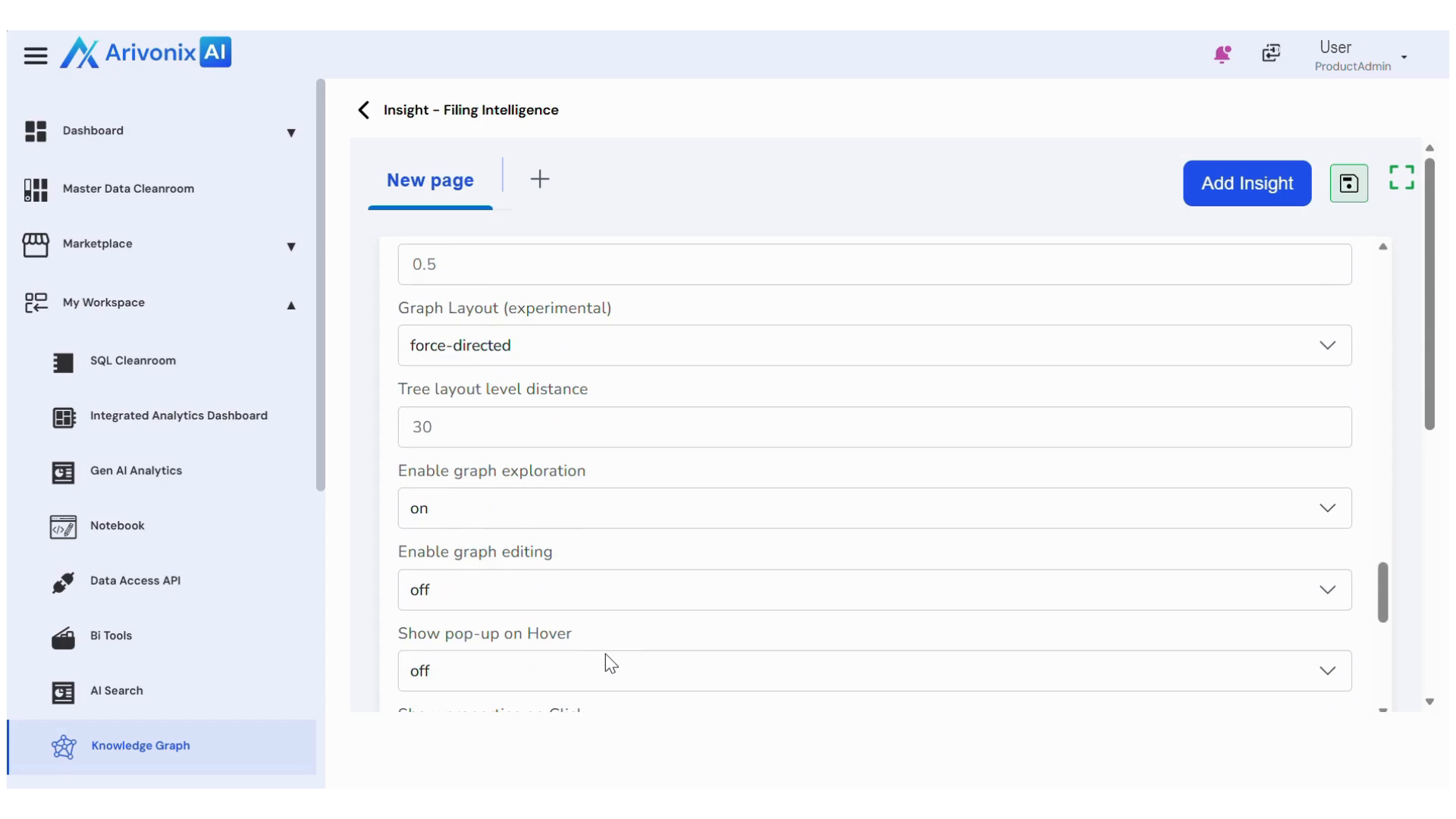The width and height of the screenshot is (1456, 819).
Task: Collapse the My Workspace section
Action: click(x=290, y=305)
